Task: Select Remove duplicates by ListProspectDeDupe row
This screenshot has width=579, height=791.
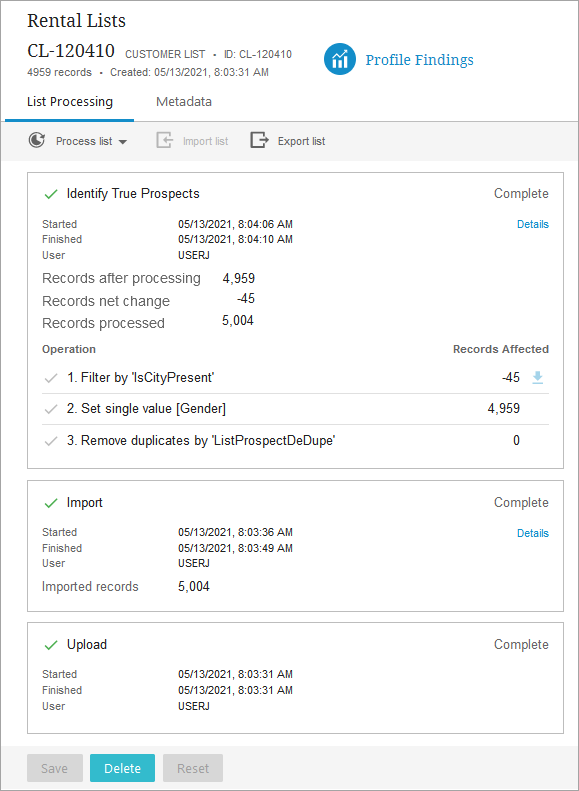Action: coord(296,441)
